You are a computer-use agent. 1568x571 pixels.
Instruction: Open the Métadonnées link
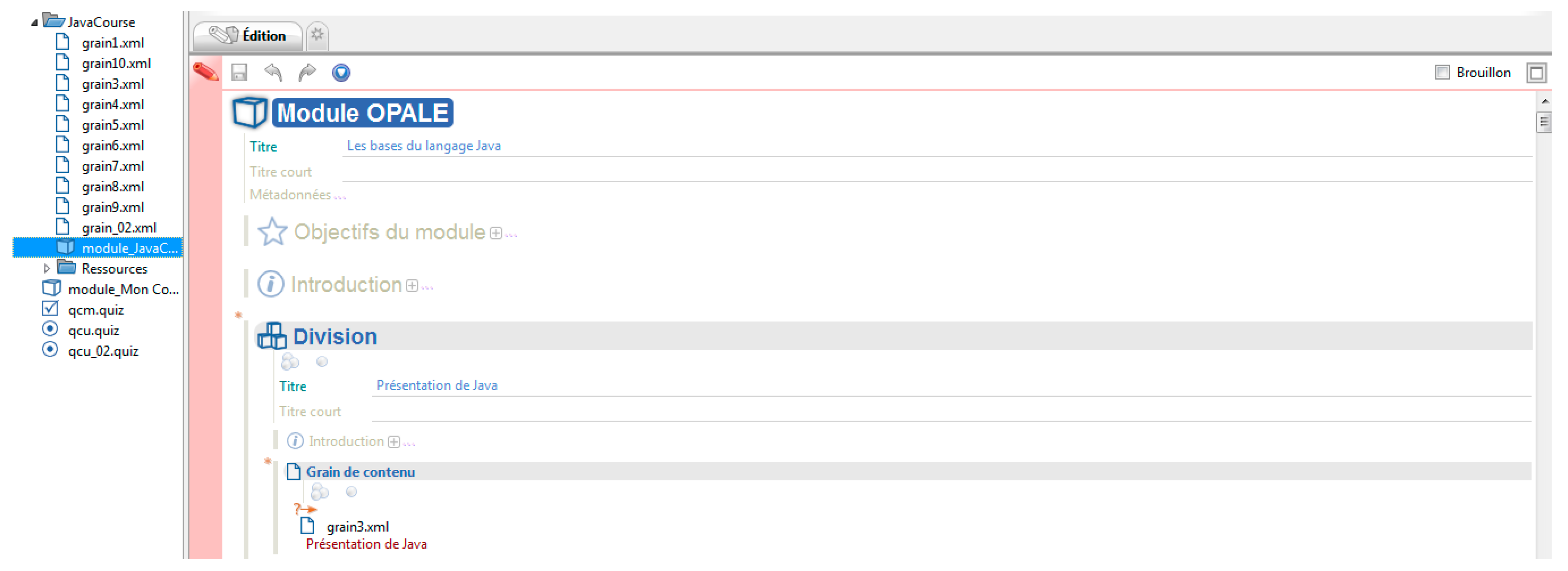coord(291,195)
